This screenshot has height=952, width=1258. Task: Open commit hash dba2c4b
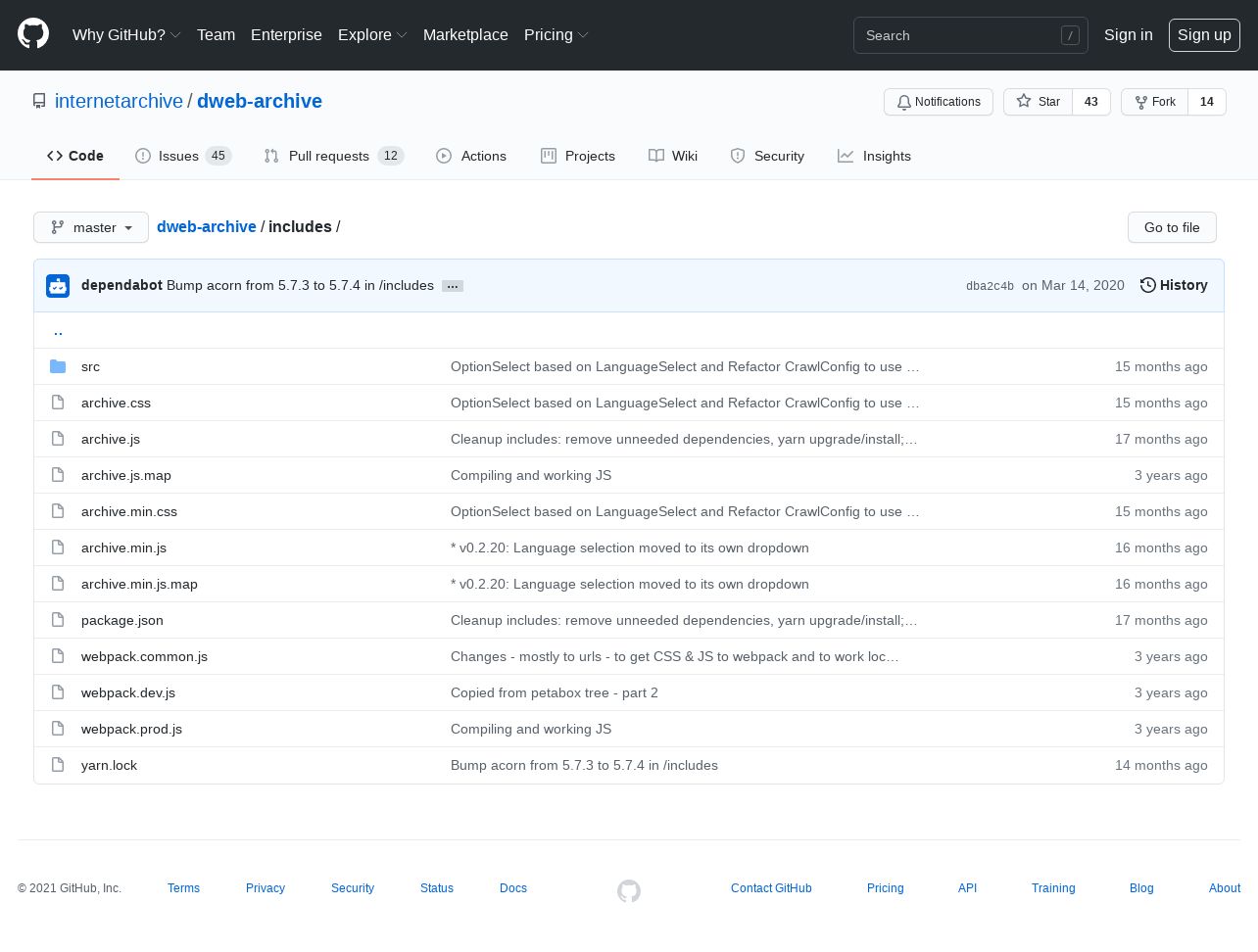coord(990,286)
